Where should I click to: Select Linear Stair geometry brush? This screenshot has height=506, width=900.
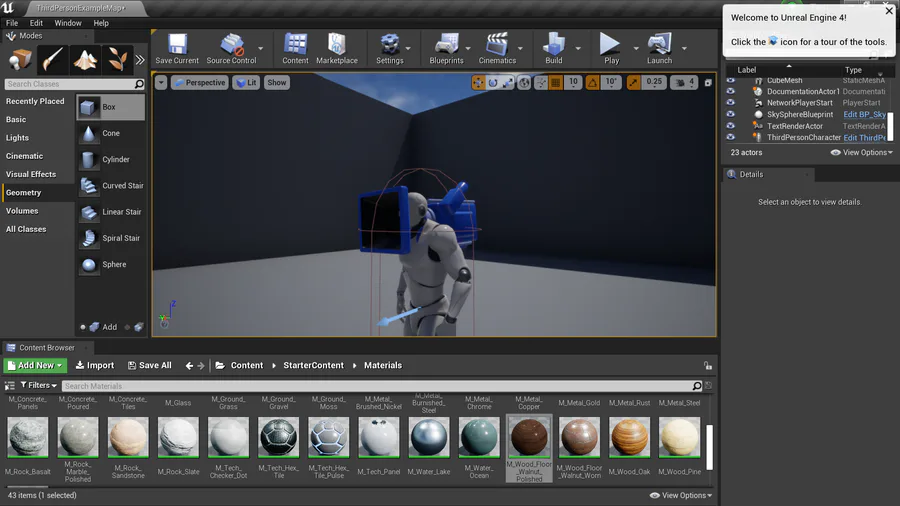[x=110, y=212]
